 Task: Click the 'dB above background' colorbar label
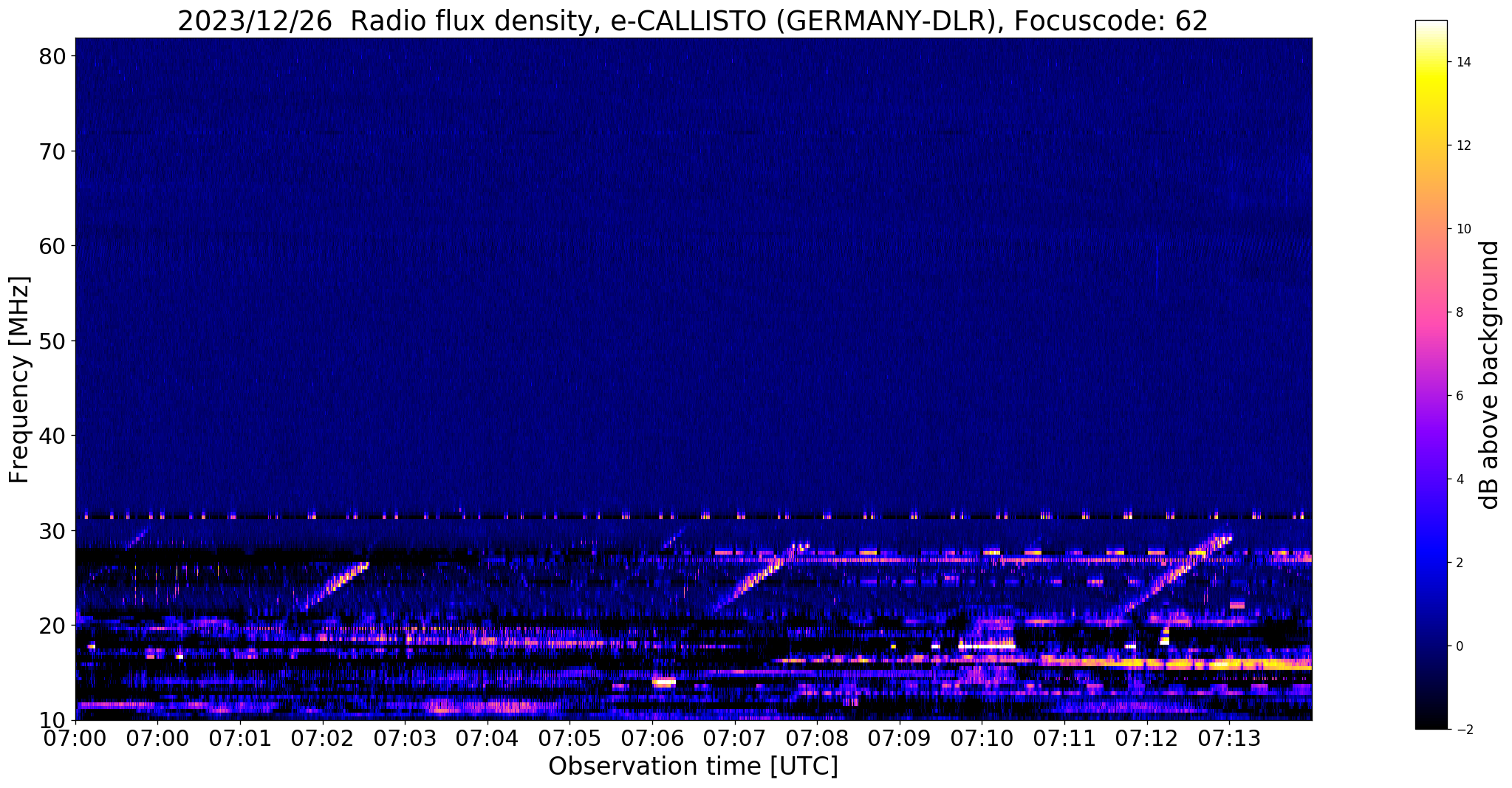[1490, 375]
